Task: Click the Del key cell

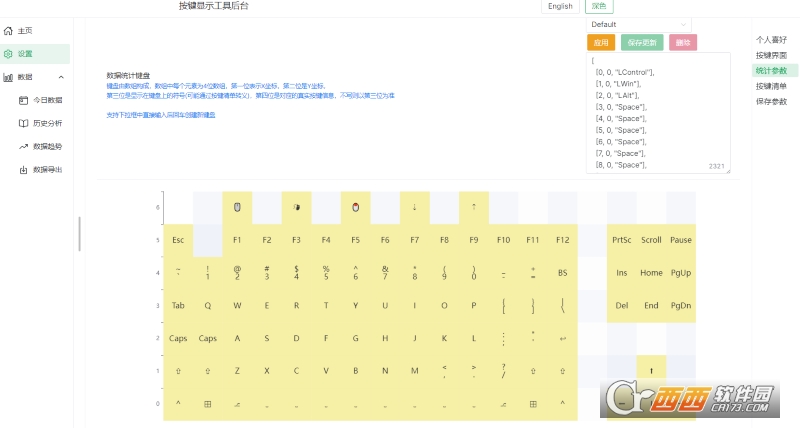Action: 622,306
